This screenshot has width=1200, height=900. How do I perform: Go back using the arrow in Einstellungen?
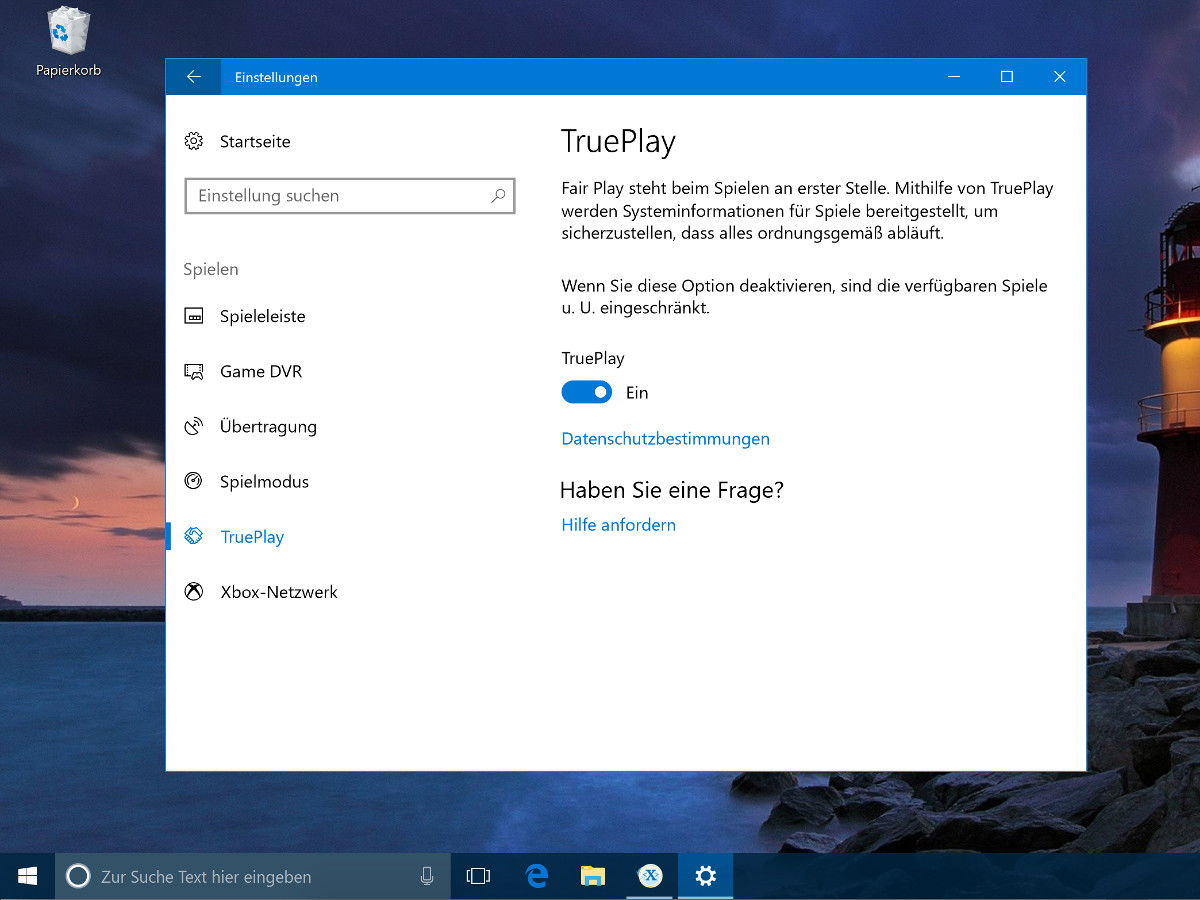tap(194, 77)
